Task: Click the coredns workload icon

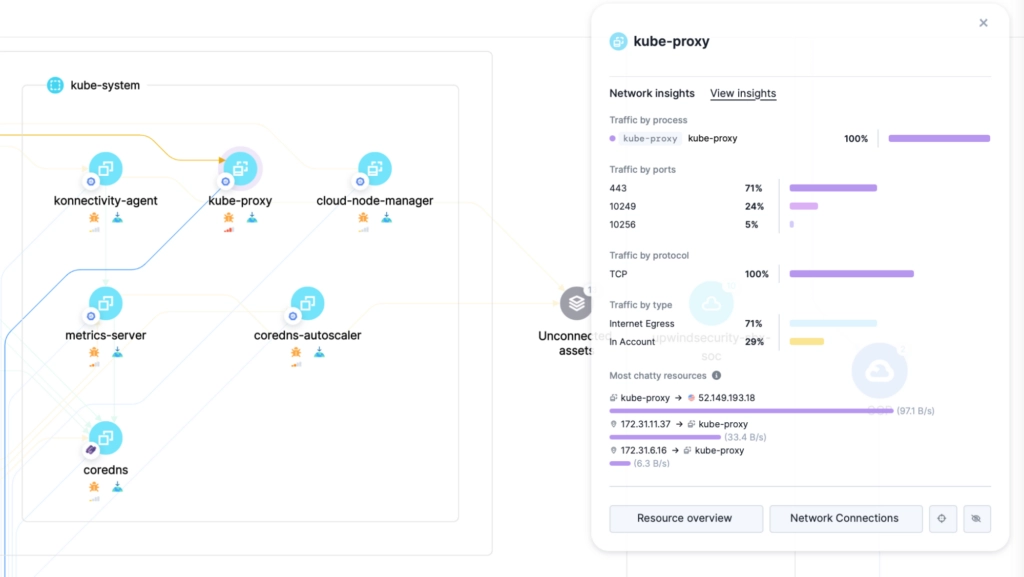Action: [106, 437]
